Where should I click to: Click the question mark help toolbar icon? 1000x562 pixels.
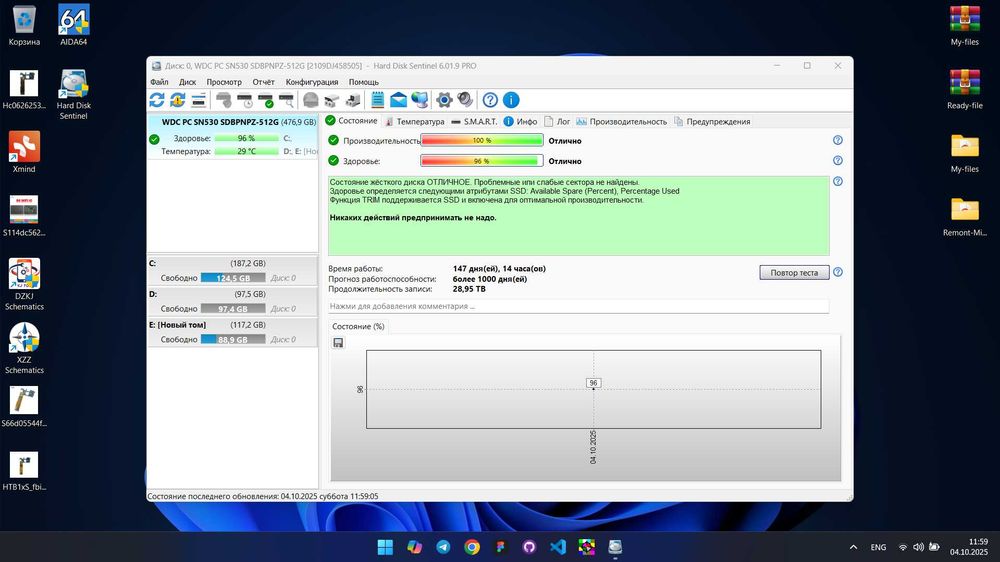tap(490, 100)
